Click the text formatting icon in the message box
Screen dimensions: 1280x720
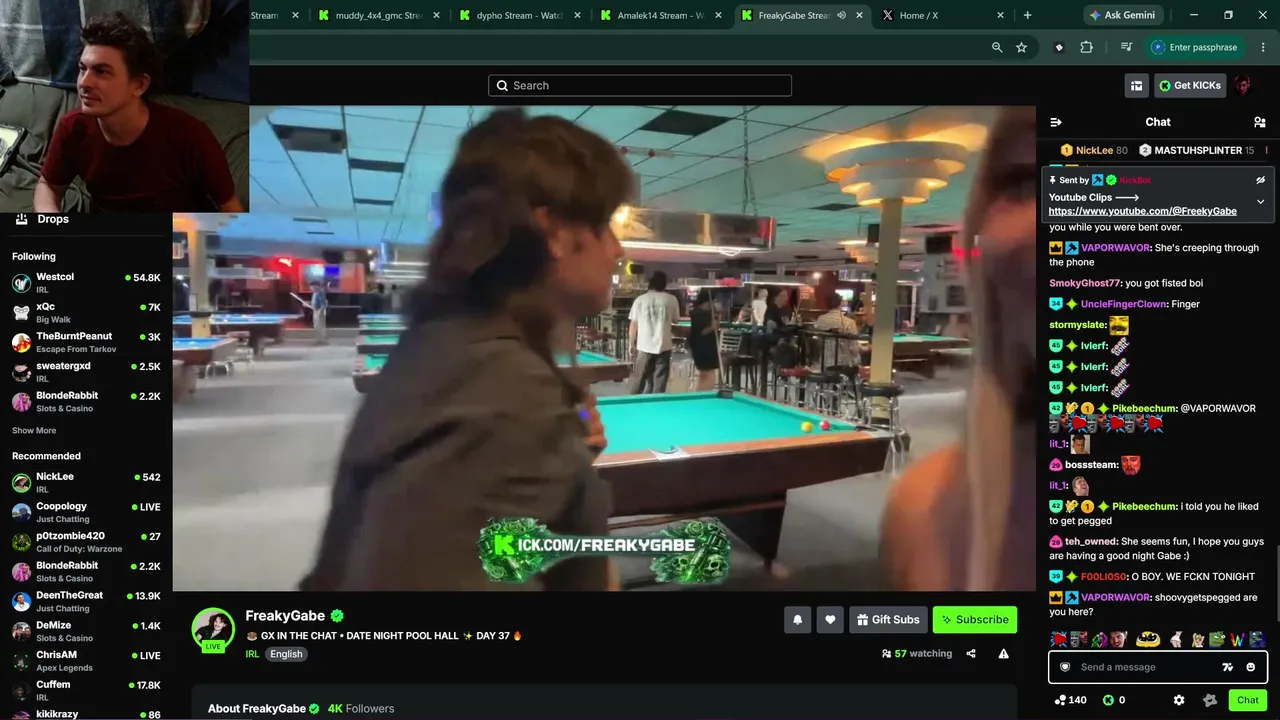1228,667
